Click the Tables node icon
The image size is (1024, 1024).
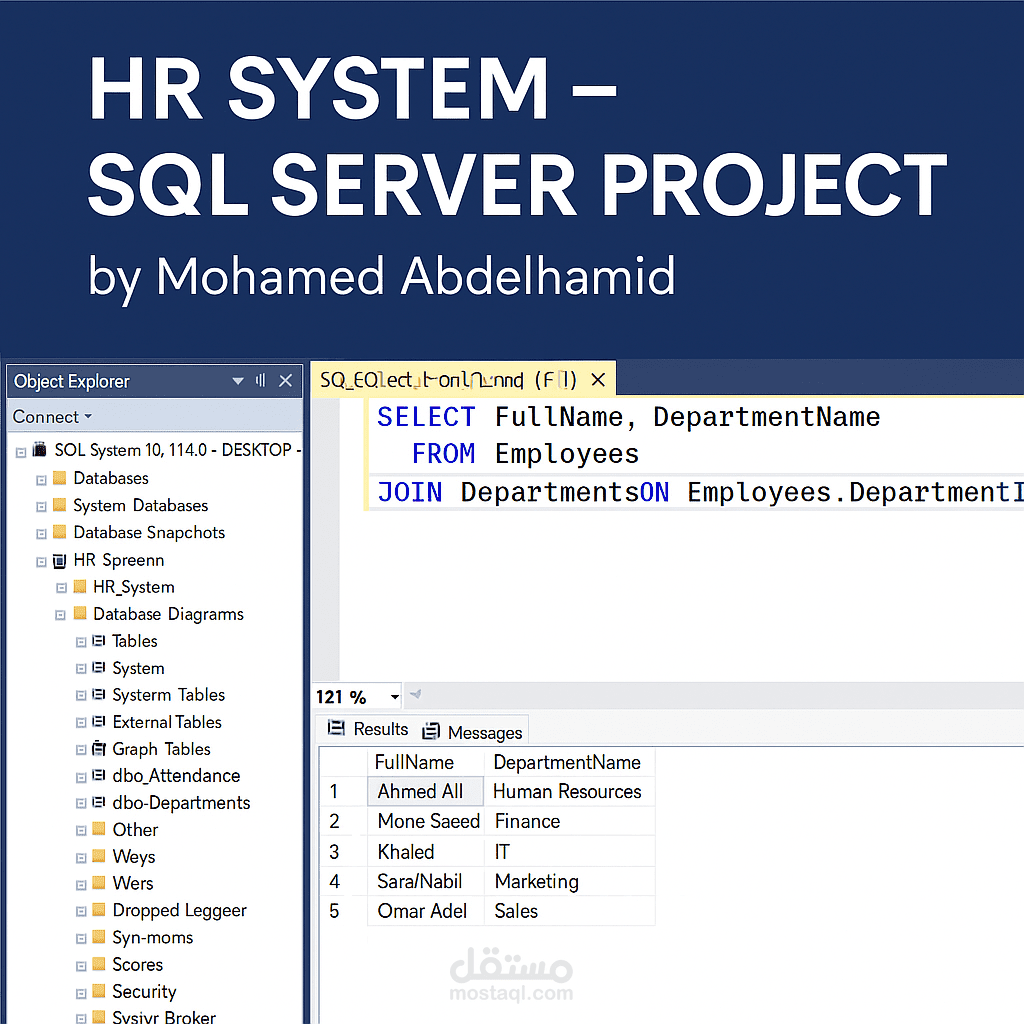tap(99, 641)
